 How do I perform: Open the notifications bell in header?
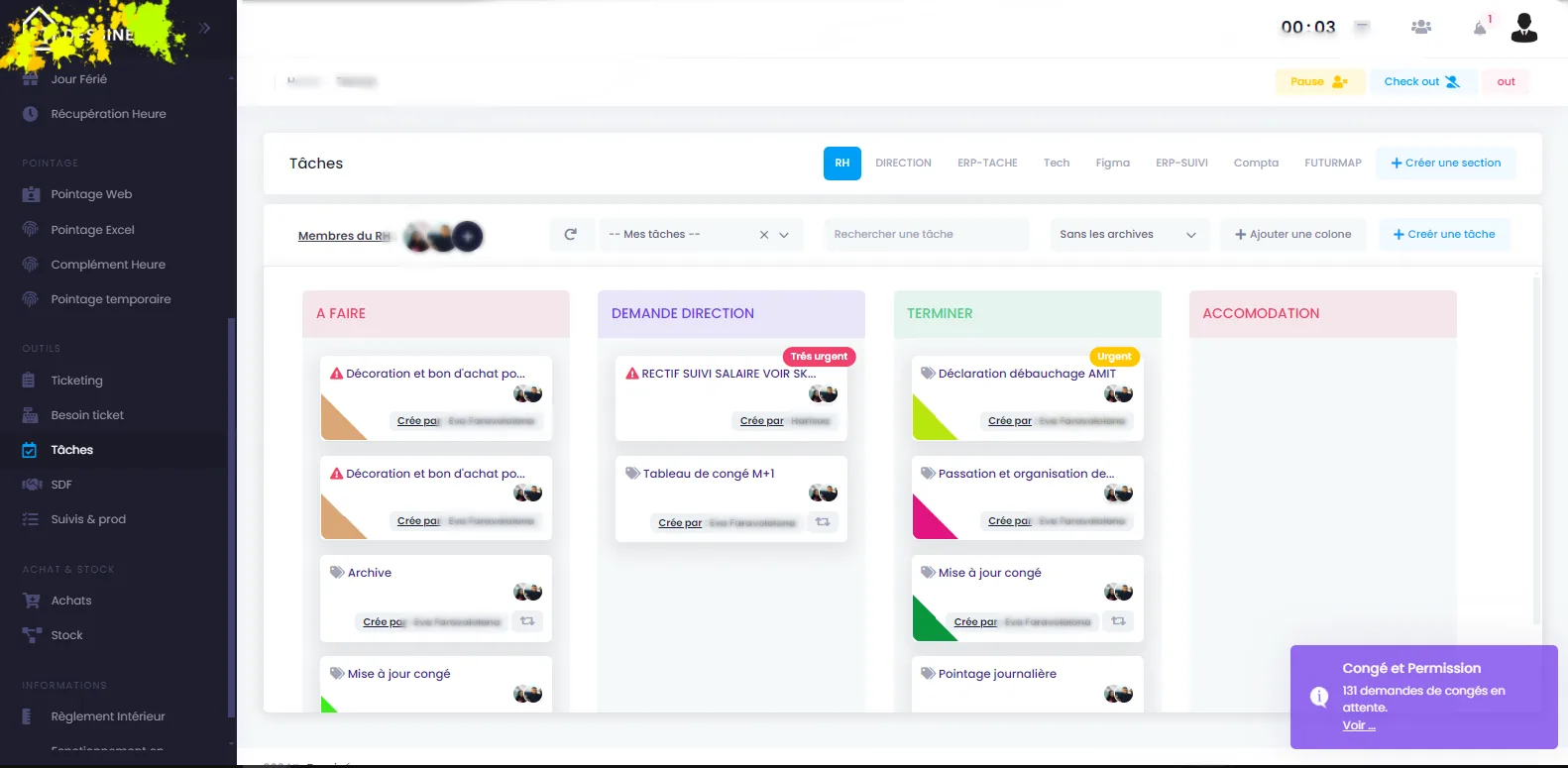[1481, 27]
